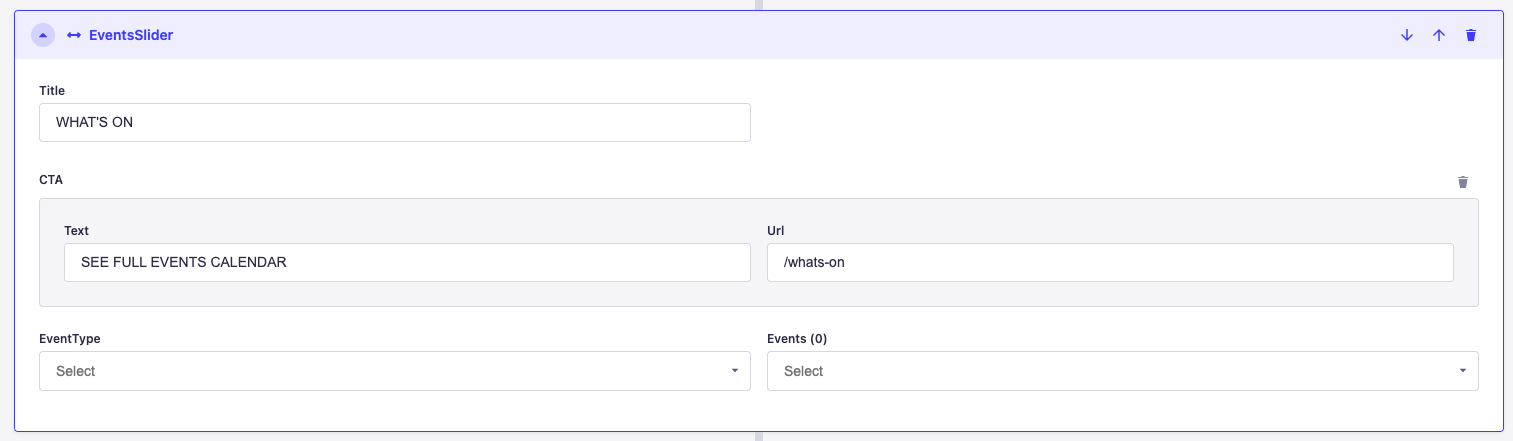Move the EventsSlider block down
This screenshot has height=441, width=1513.
(1407, 35)
